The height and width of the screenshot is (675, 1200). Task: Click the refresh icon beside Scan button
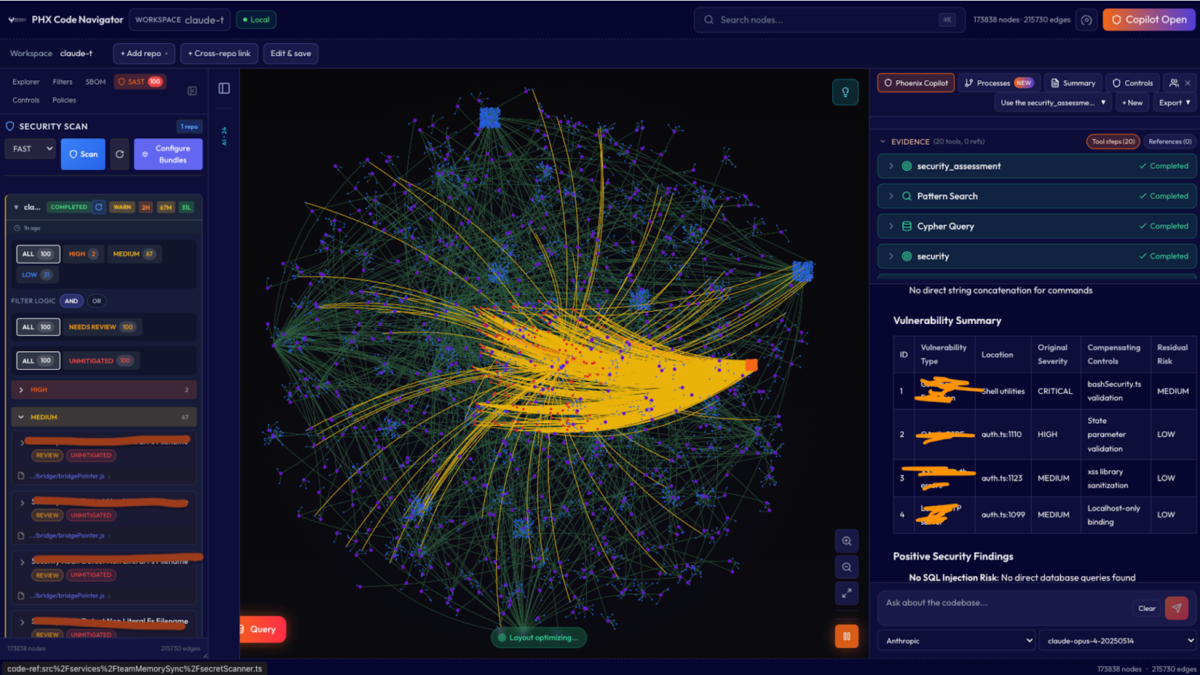[x=119, y=154]
